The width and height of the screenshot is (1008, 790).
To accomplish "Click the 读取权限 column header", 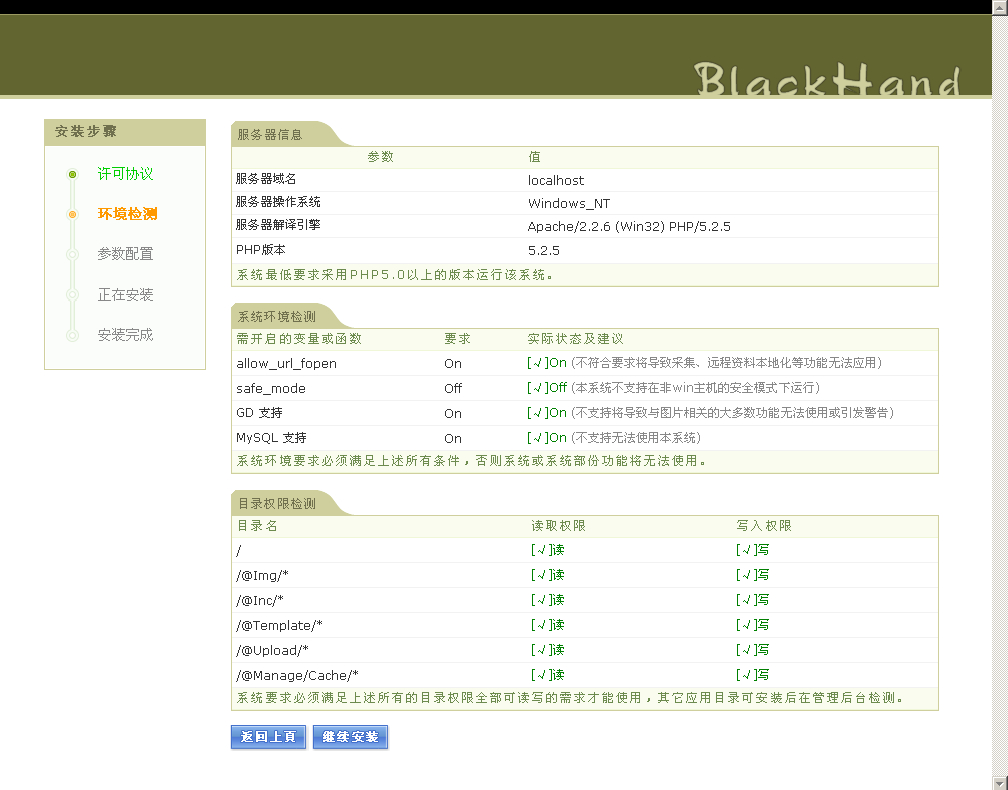I will tap(559, 526).
